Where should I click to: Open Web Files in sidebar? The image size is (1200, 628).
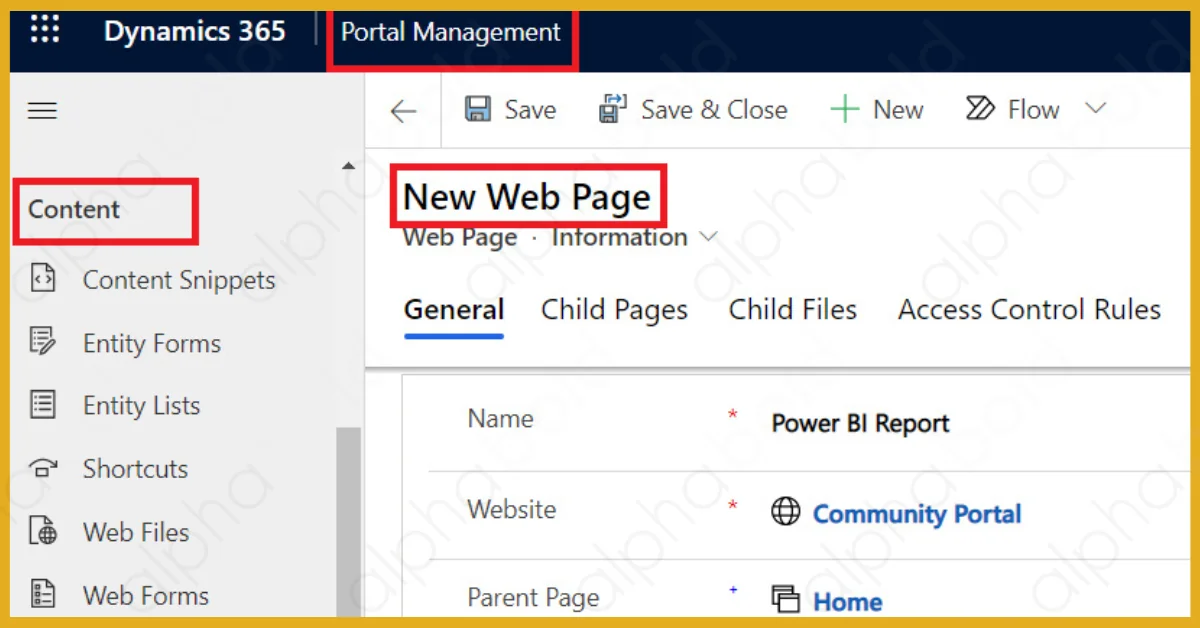click(x=136, y=532)
